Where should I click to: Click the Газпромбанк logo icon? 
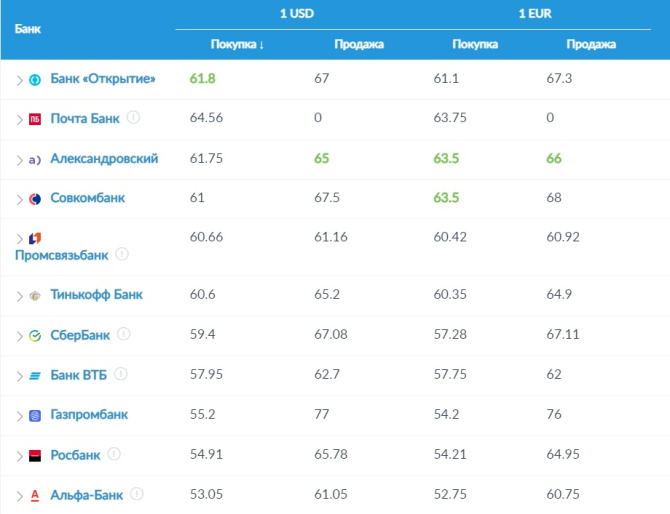coord(35,415)
